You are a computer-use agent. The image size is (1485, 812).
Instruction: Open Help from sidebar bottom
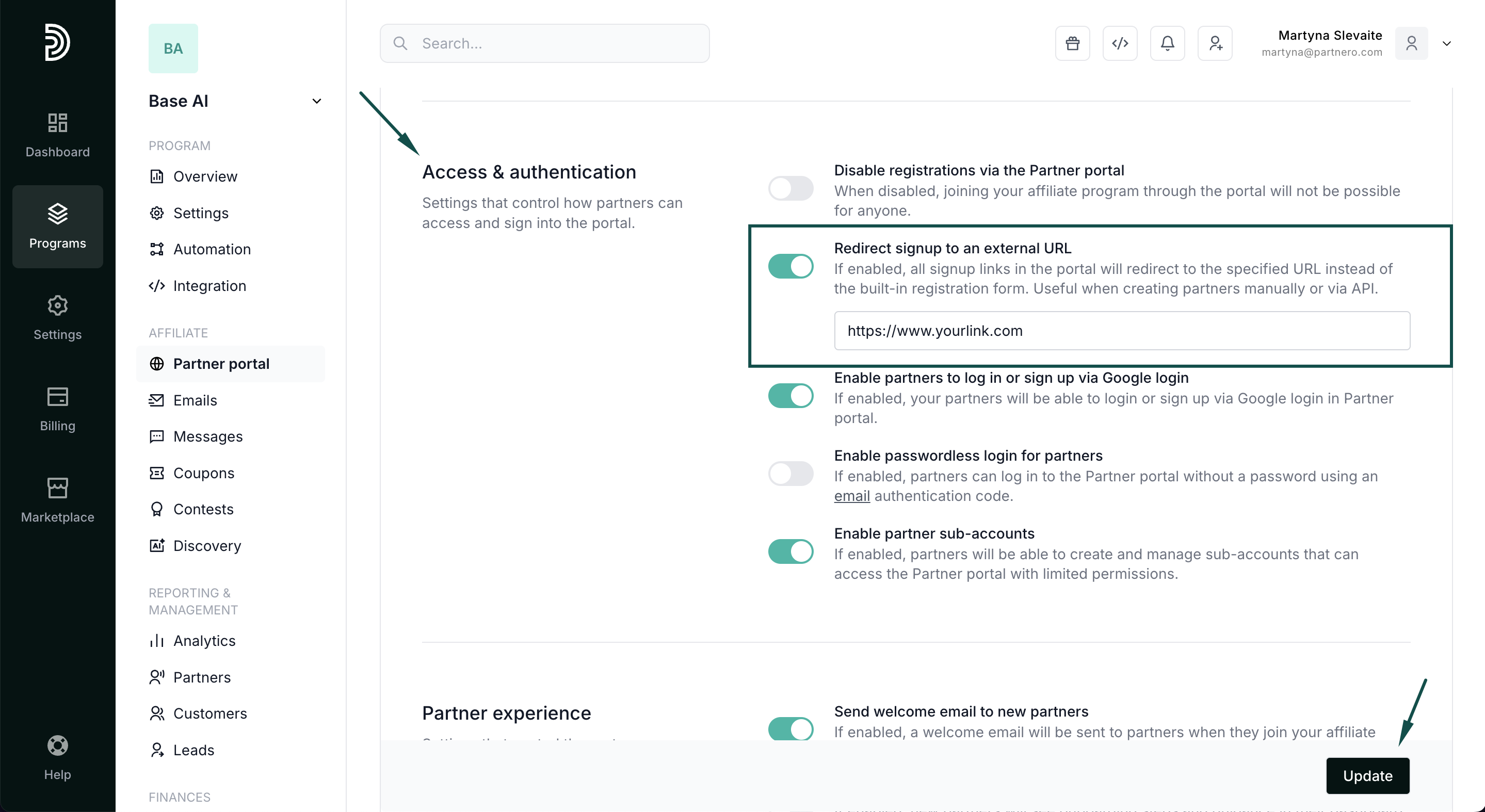(x=57, y=758)
